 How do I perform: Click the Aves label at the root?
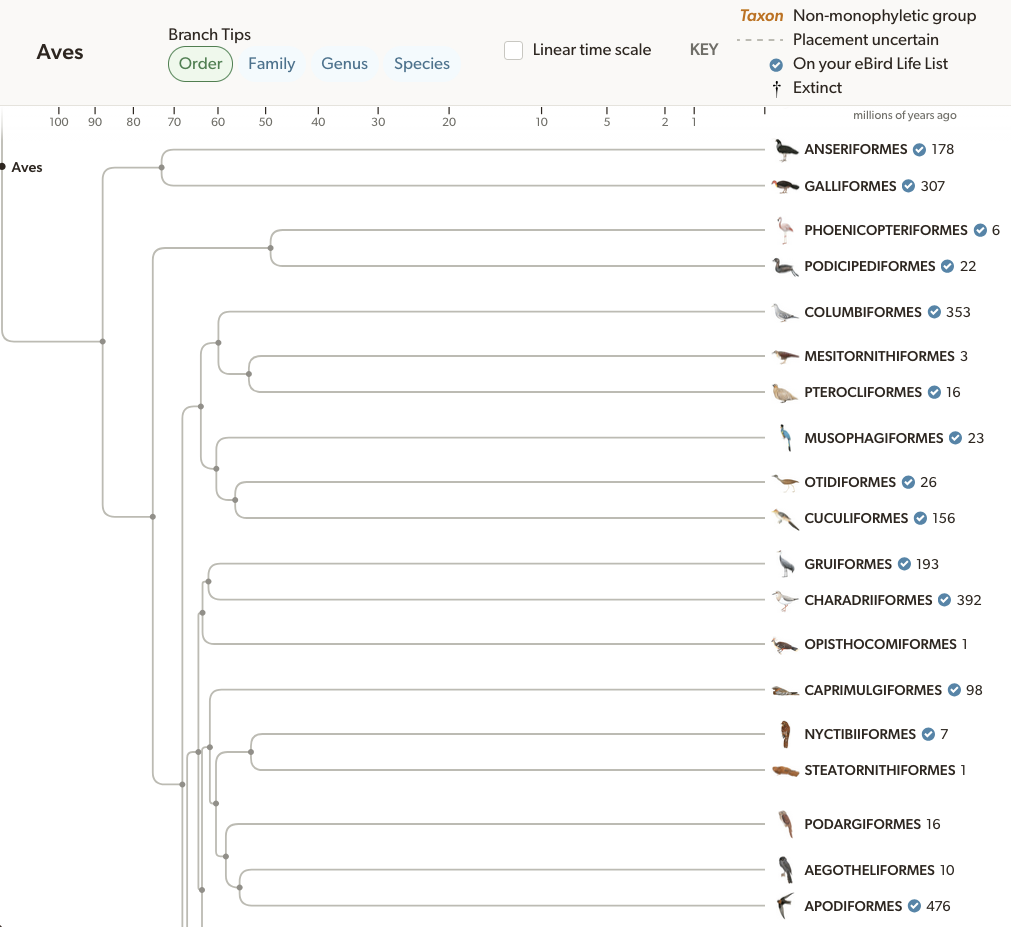click(27, 167)
